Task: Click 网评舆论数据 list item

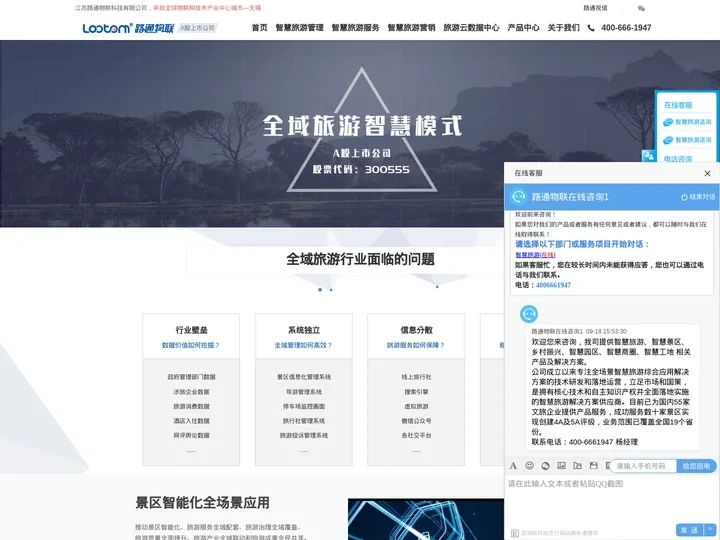Action: point(191,435)
